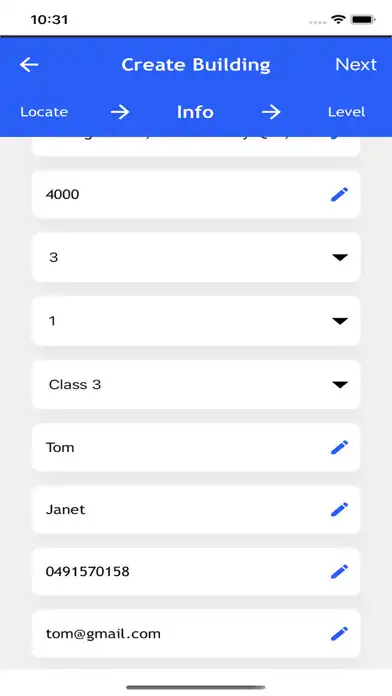Expand the Class 3 dropdown arrow
392x696 pixels.
(340, 384)
